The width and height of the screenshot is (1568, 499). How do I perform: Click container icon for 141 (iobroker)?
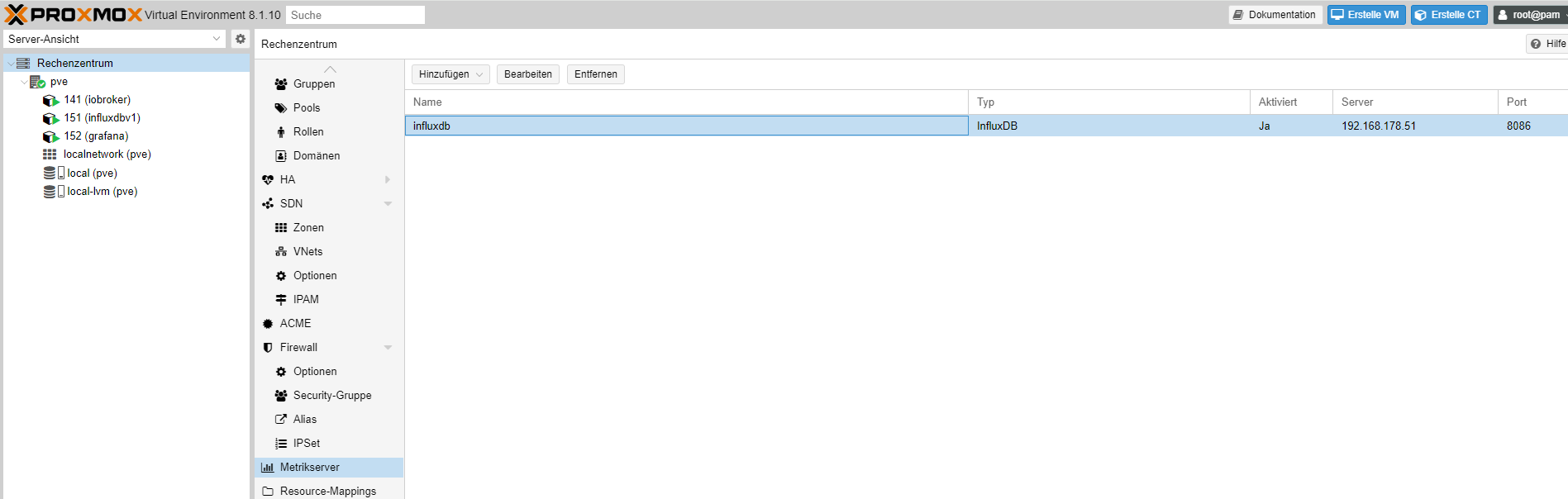pyautogui.click(x=50, y=100)
